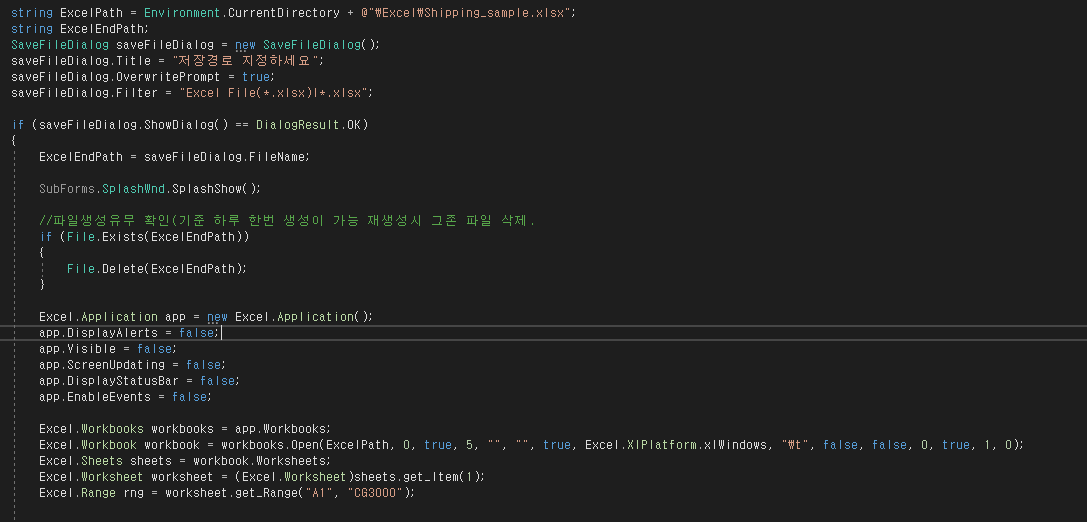Viewport: 1087px width, 522px height.
Task: Click app.EnableEvents assignment
Action: click(125, 397)
